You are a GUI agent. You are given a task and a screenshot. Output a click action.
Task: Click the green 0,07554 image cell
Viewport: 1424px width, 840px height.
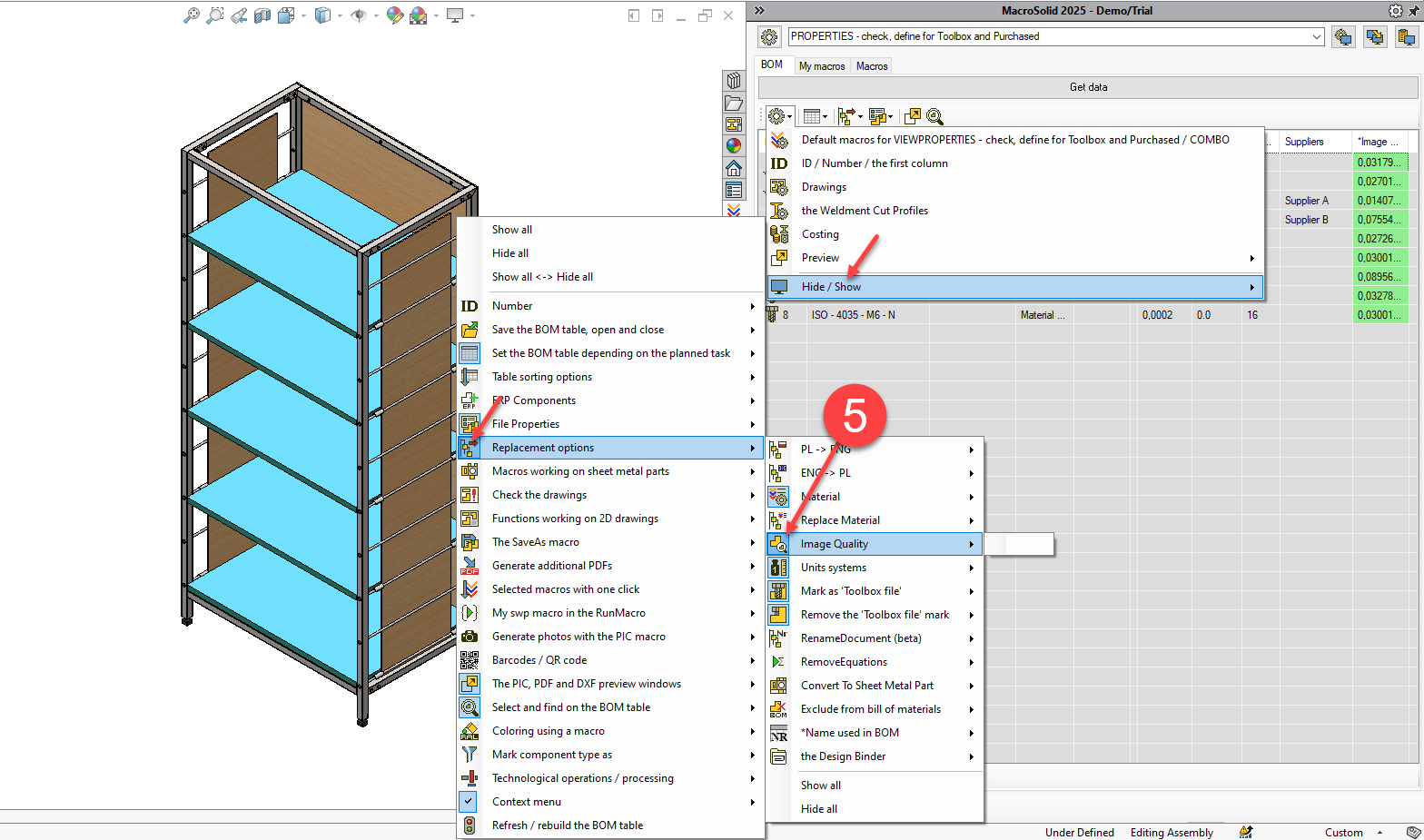pos(1380,220)
